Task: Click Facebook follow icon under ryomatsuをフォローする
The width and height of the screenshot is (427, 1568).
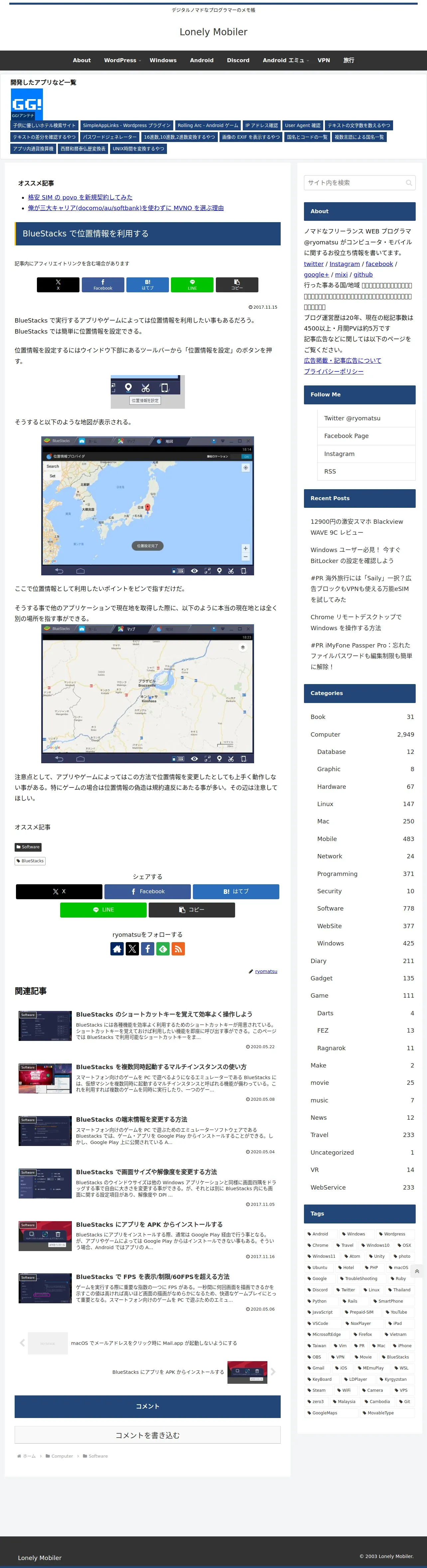Action: [x=148, y=948]
